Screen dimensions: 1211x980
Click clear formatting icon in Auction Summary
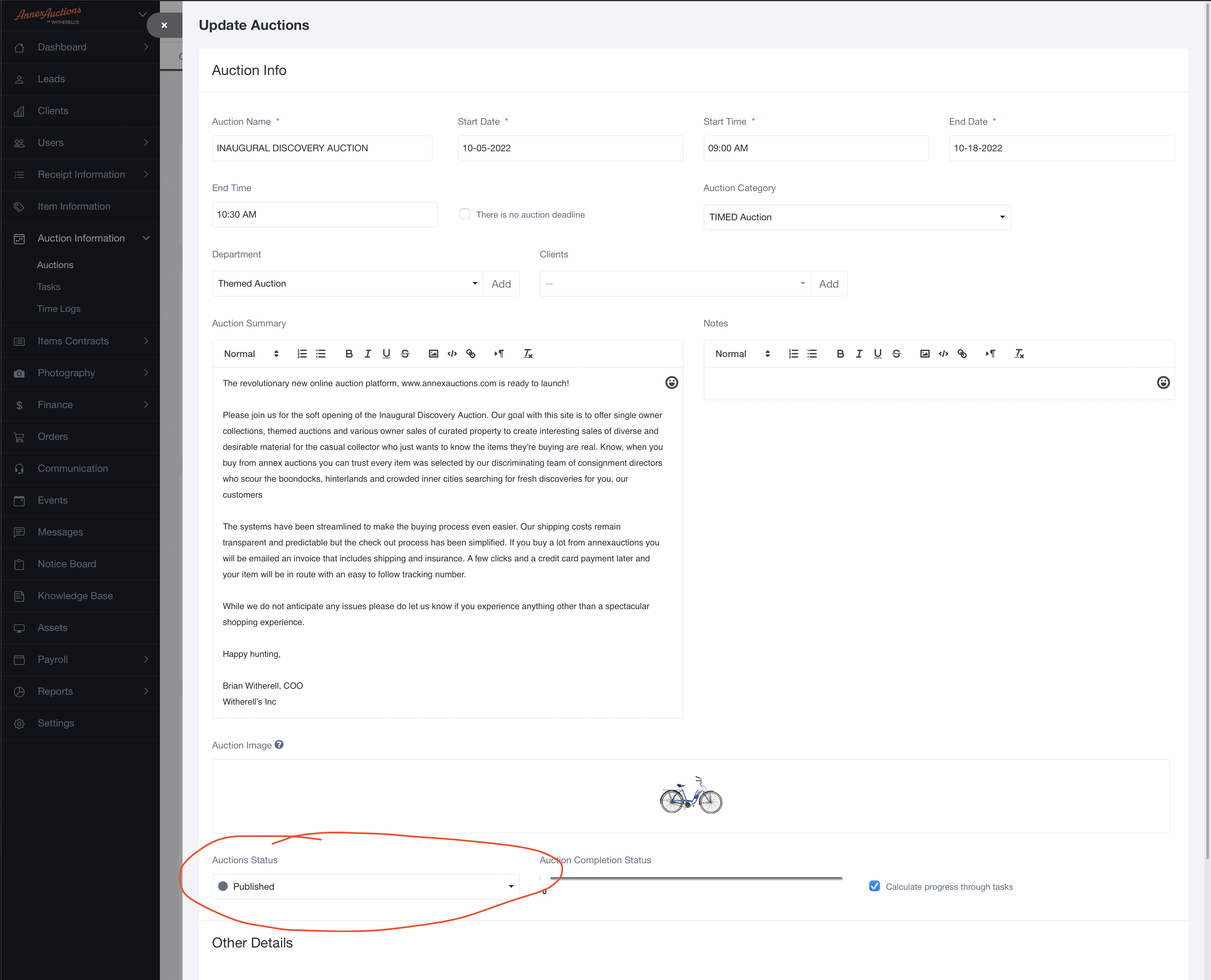[528, 354]
